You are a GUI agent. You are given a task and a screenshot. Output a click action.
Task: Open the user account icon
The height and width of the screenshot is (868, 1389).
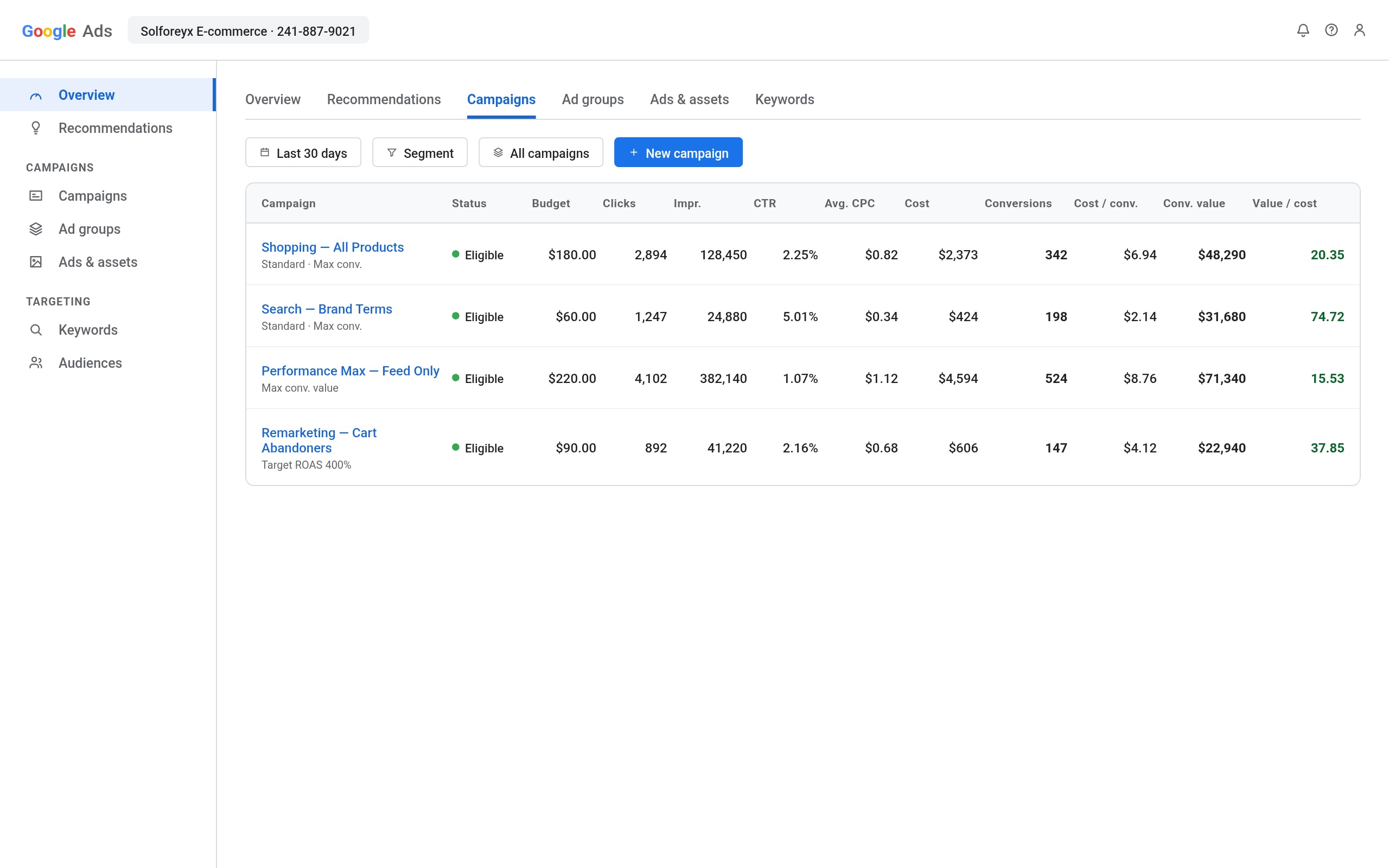(x=1359, y=30)
